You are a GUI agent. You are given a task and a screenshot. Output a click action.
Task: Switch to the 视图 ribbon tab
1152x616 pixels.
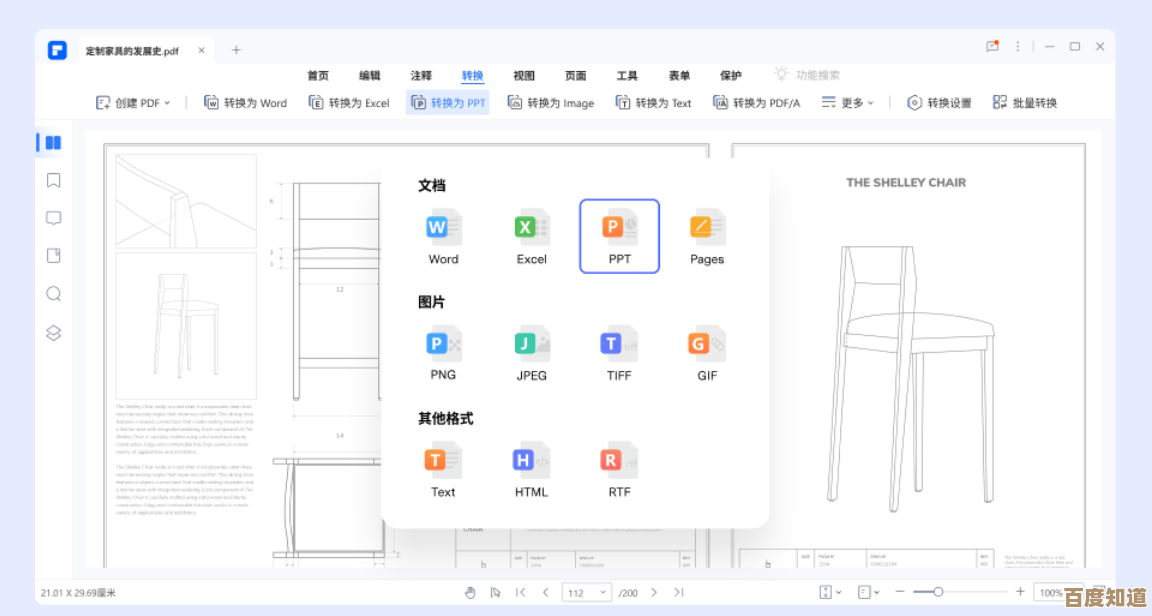tap(524, 75)
